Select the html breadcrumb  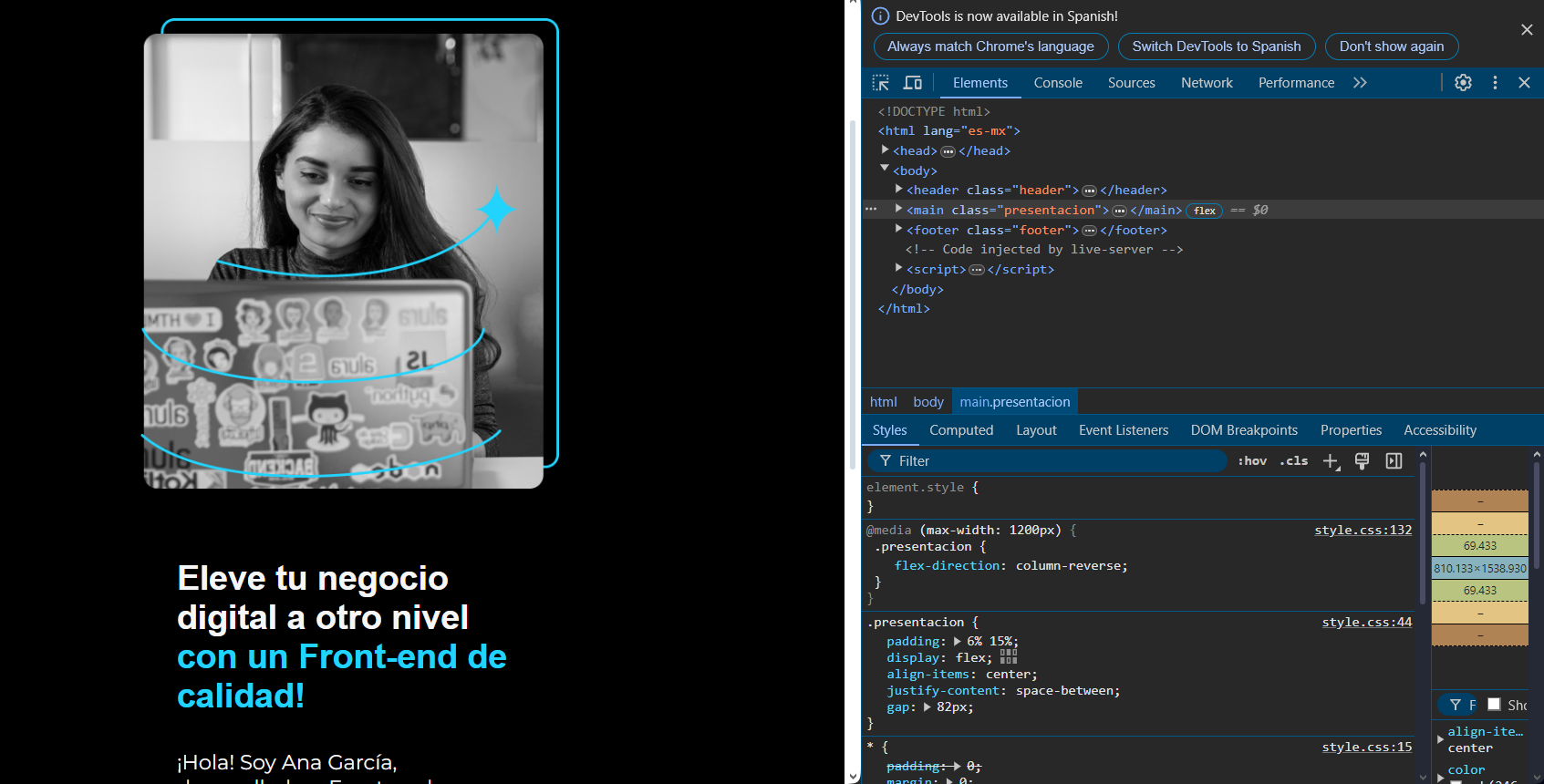[x=883, y=402]
